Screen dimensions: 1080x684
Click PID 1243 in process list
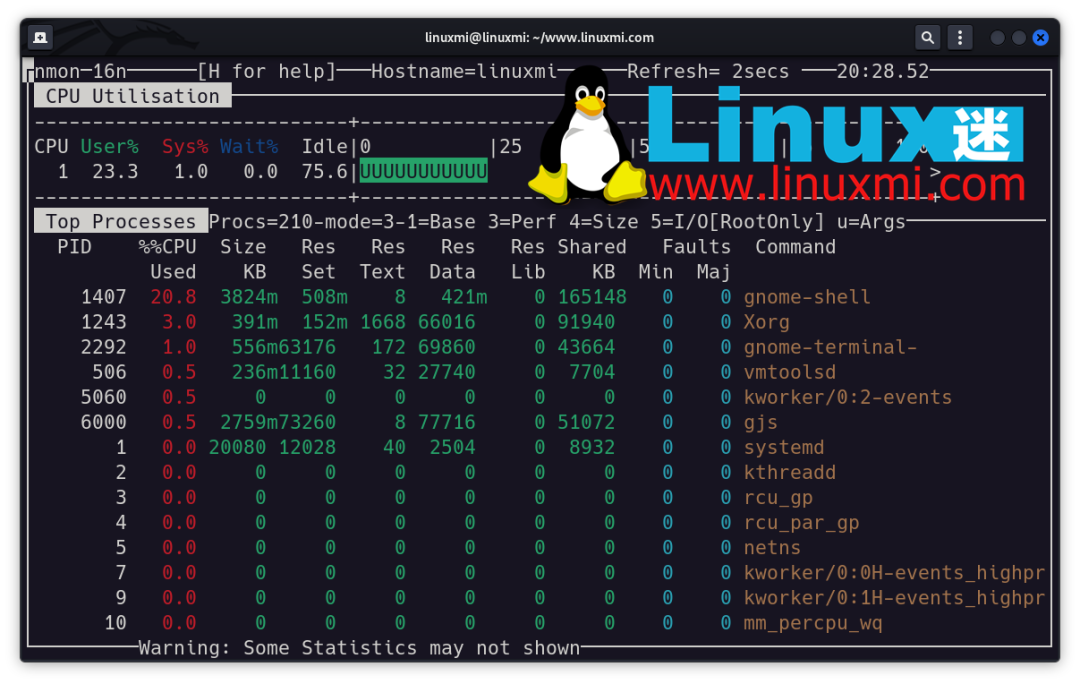point(103,322)
